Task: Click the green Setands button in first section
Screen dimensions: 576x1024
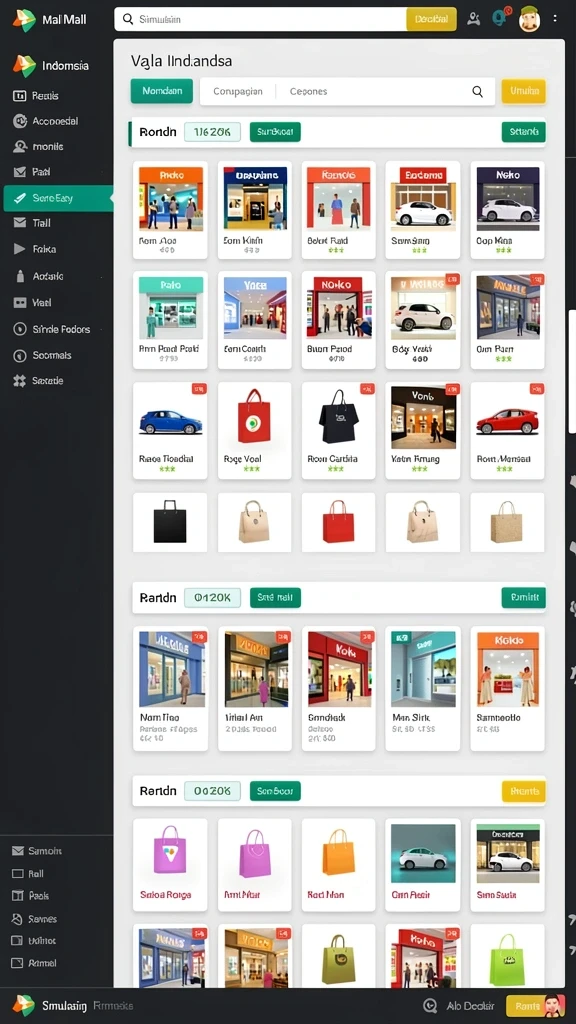Action: [x=523, y=132]
